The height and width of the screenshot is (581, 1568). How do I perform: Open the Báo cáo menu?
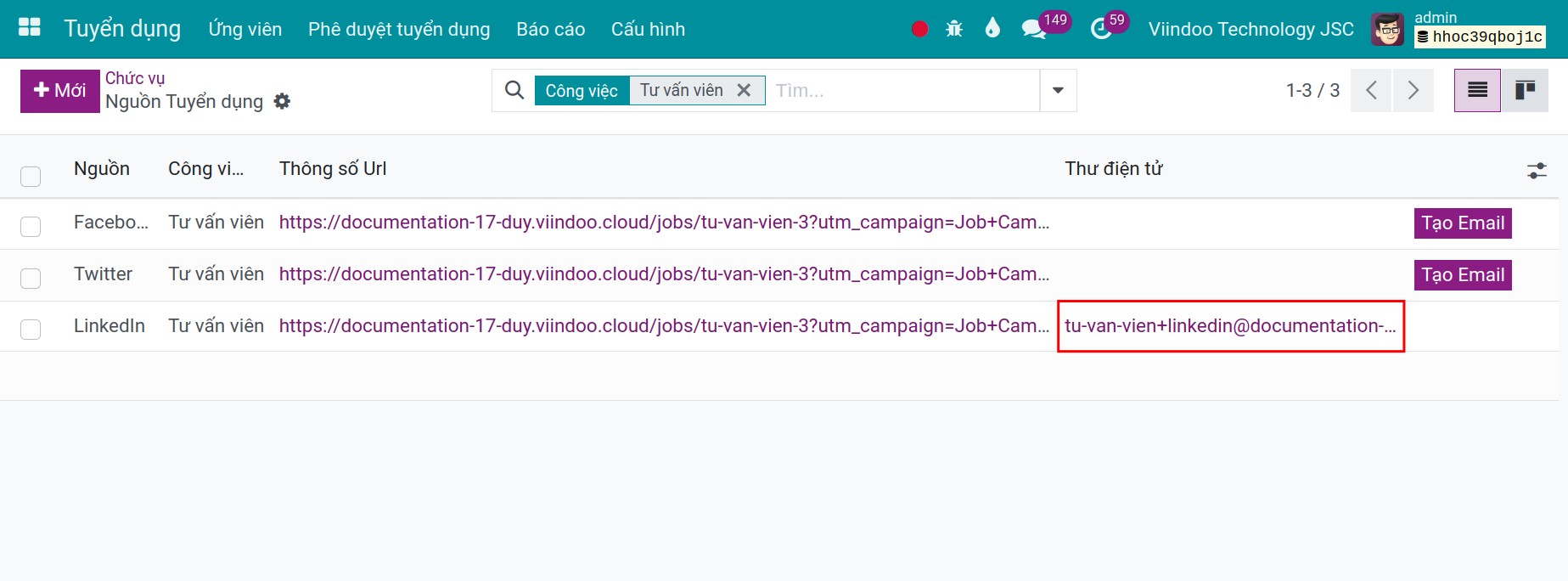point(550,29)
